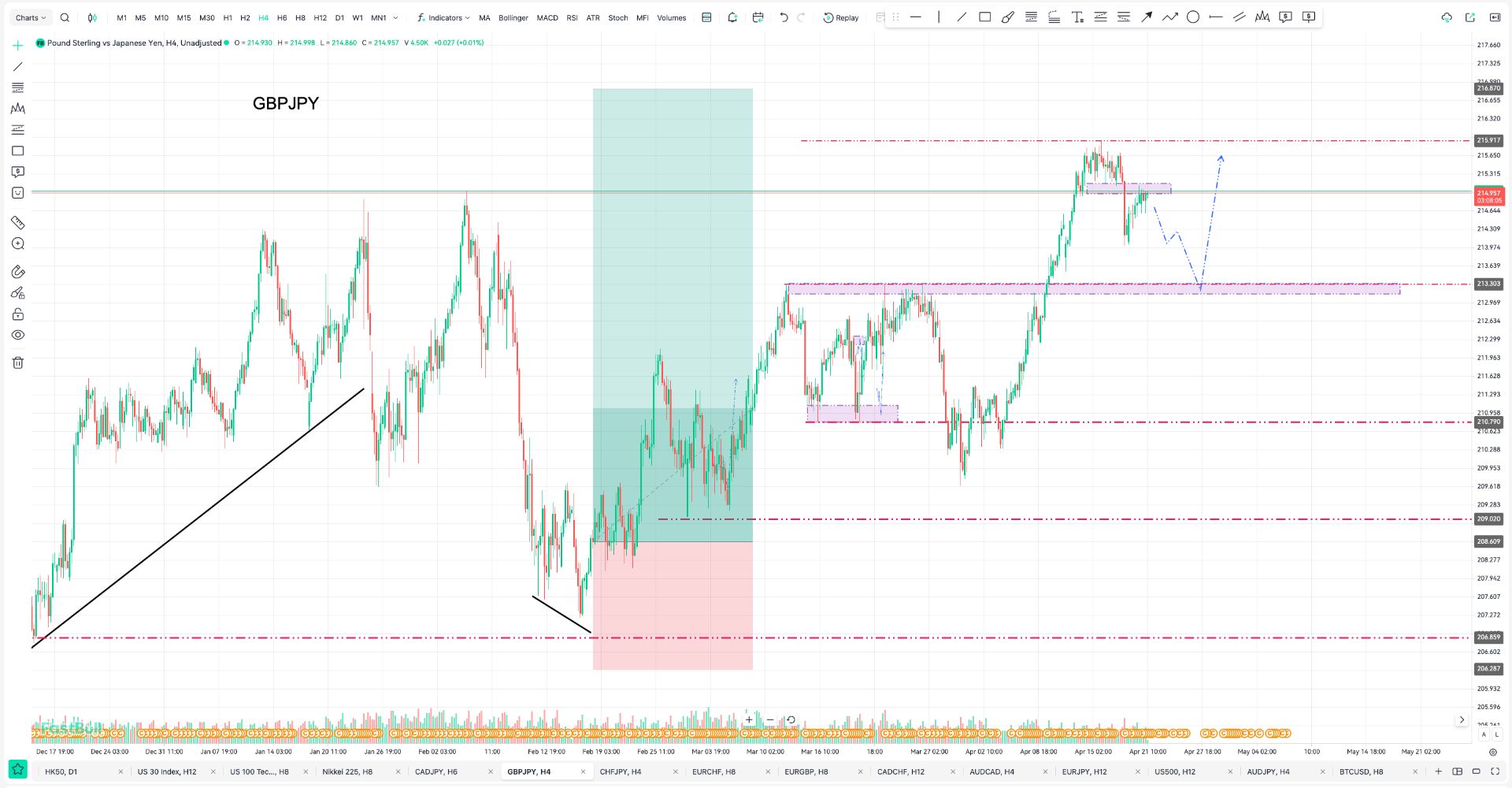
Task: Open the BTCUSD, H8 chart tab
Action: (x=1361, y=771)
